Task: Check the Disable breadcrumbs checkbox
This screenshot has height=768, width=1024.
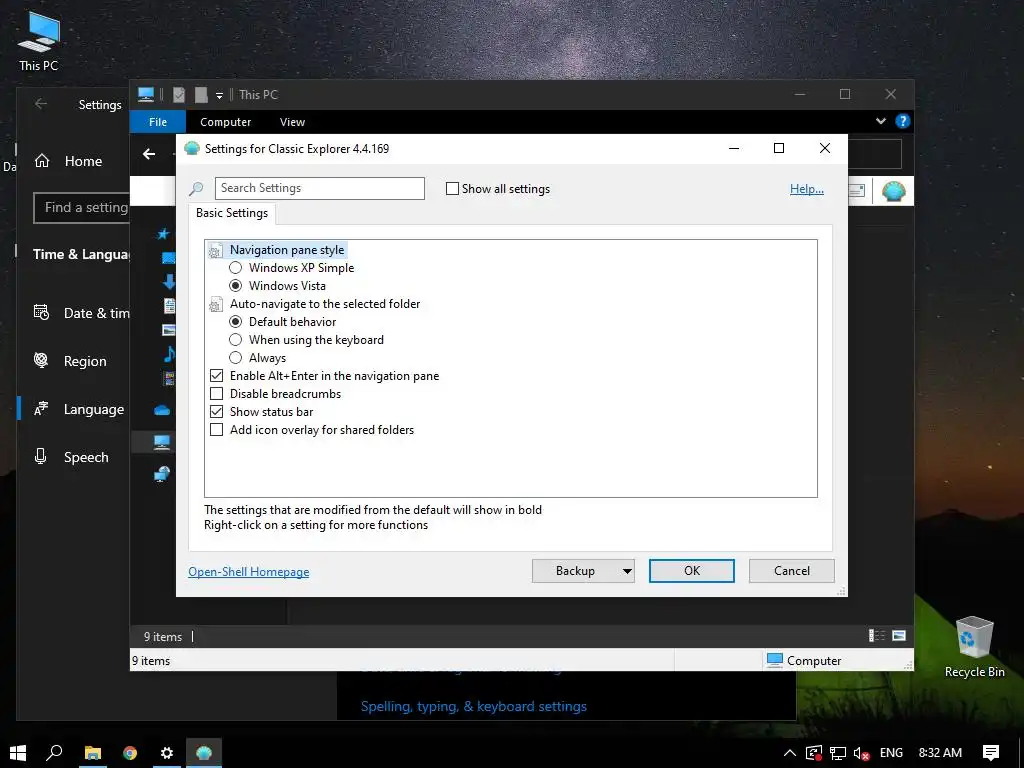Action: tap(216, 394)
